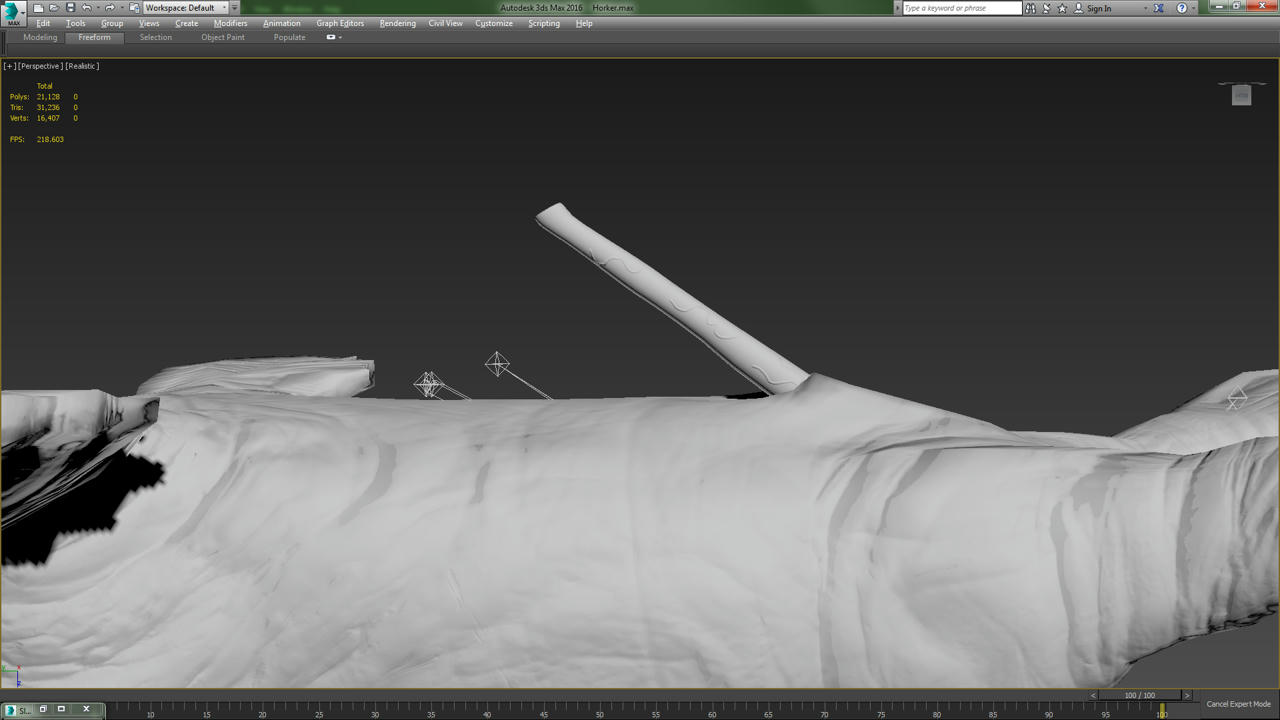Click the light gizmo near frame 40
The image size is (1280, 720).
pyautogui.click(x=497, y=364)
